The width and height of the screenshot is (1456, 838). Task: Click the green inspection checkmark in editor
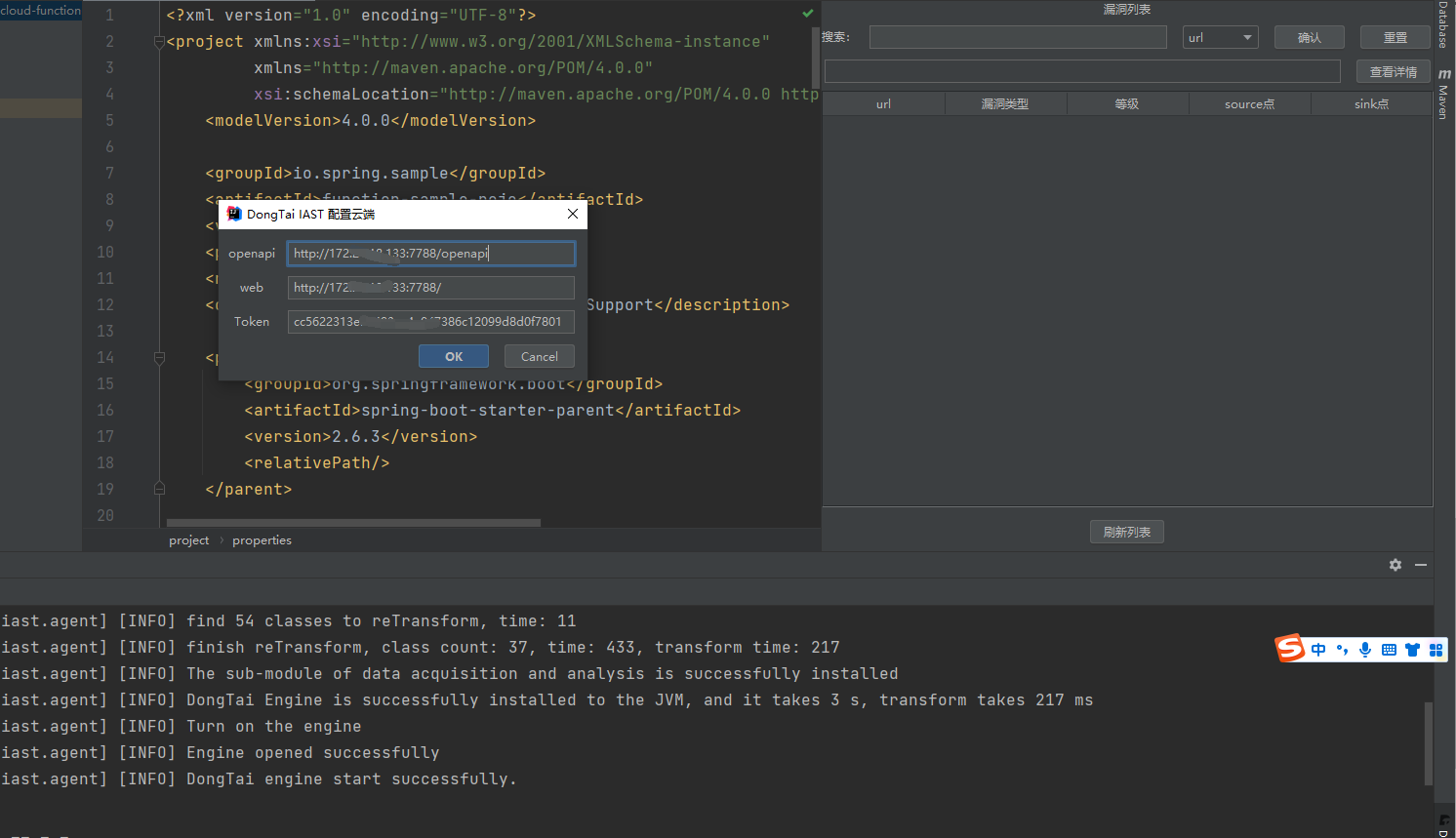pyautogui.click(x=808, y=14)
